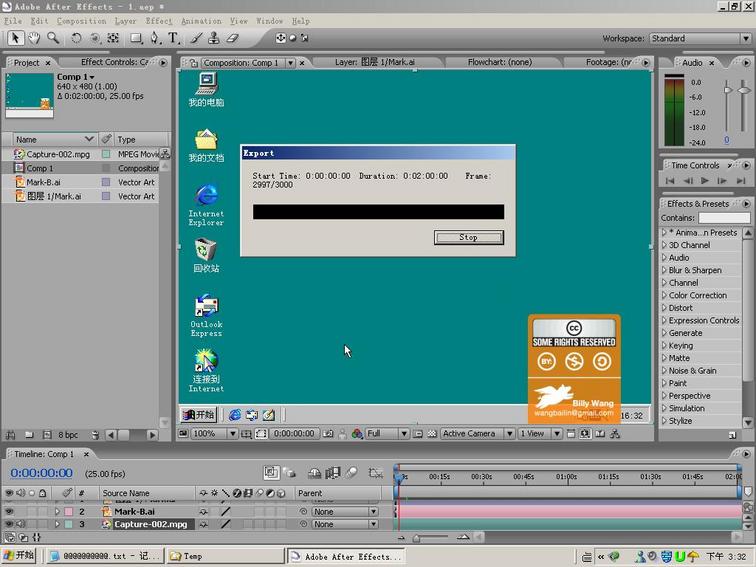Open the Animation menu

click(201, 21)
